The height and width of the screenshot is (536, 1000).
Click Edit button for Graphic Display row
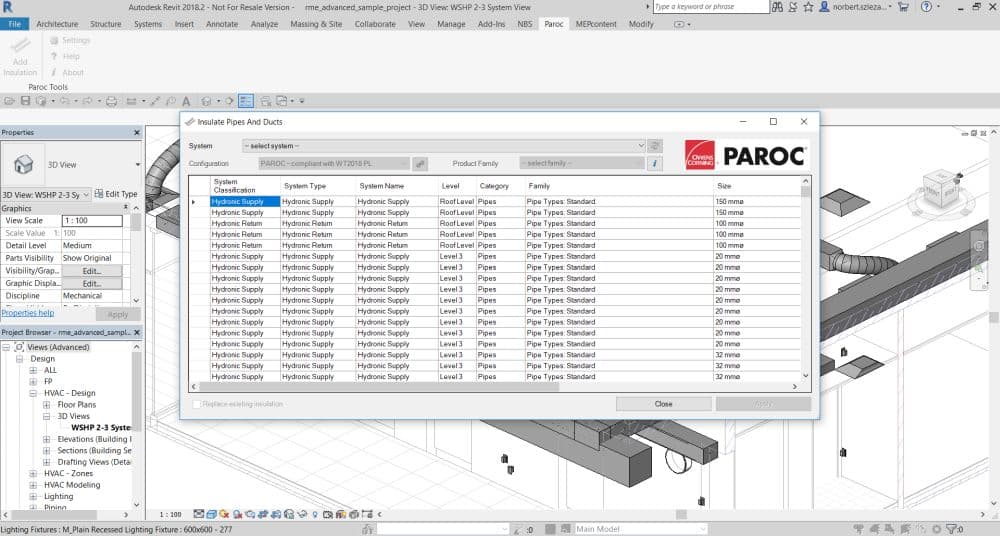pos(92,283)
